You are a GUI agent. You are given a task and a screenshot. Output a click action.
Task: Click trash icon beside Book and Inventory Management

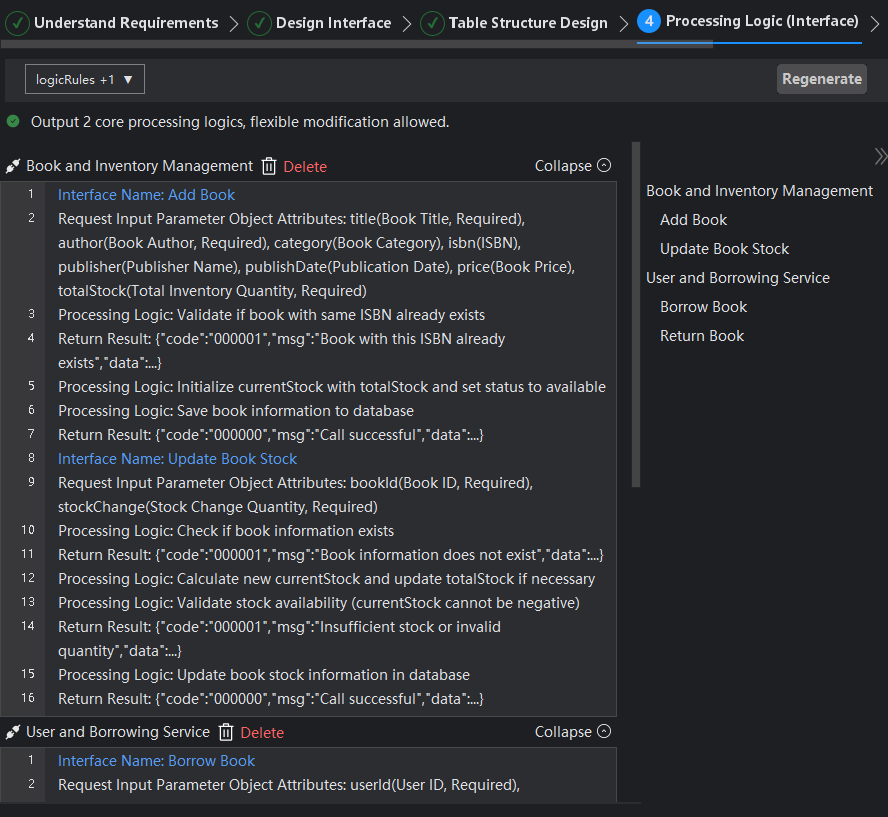click(x=269, y=166)
